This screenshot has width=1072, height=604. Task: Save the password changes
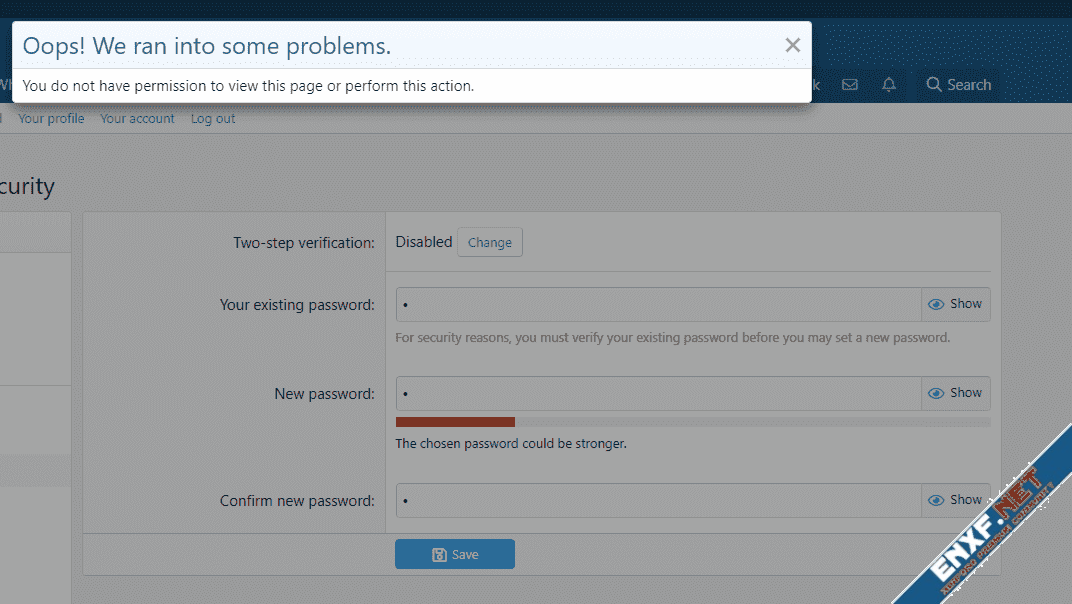tap(455, 554)
